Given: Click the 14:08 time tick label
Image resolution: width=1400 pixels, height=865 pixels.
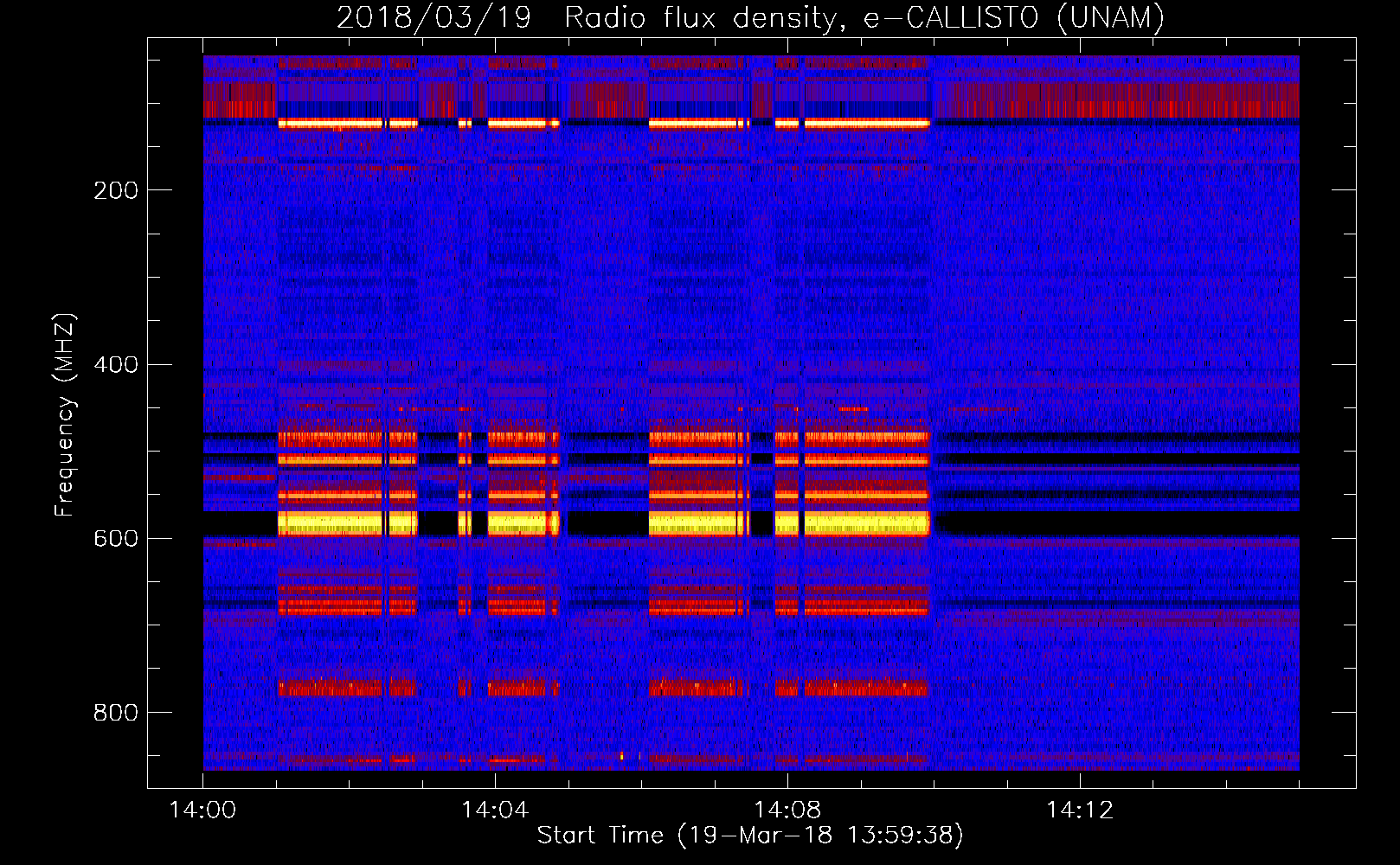Looking at the screenshot, I should coord(787,810).
